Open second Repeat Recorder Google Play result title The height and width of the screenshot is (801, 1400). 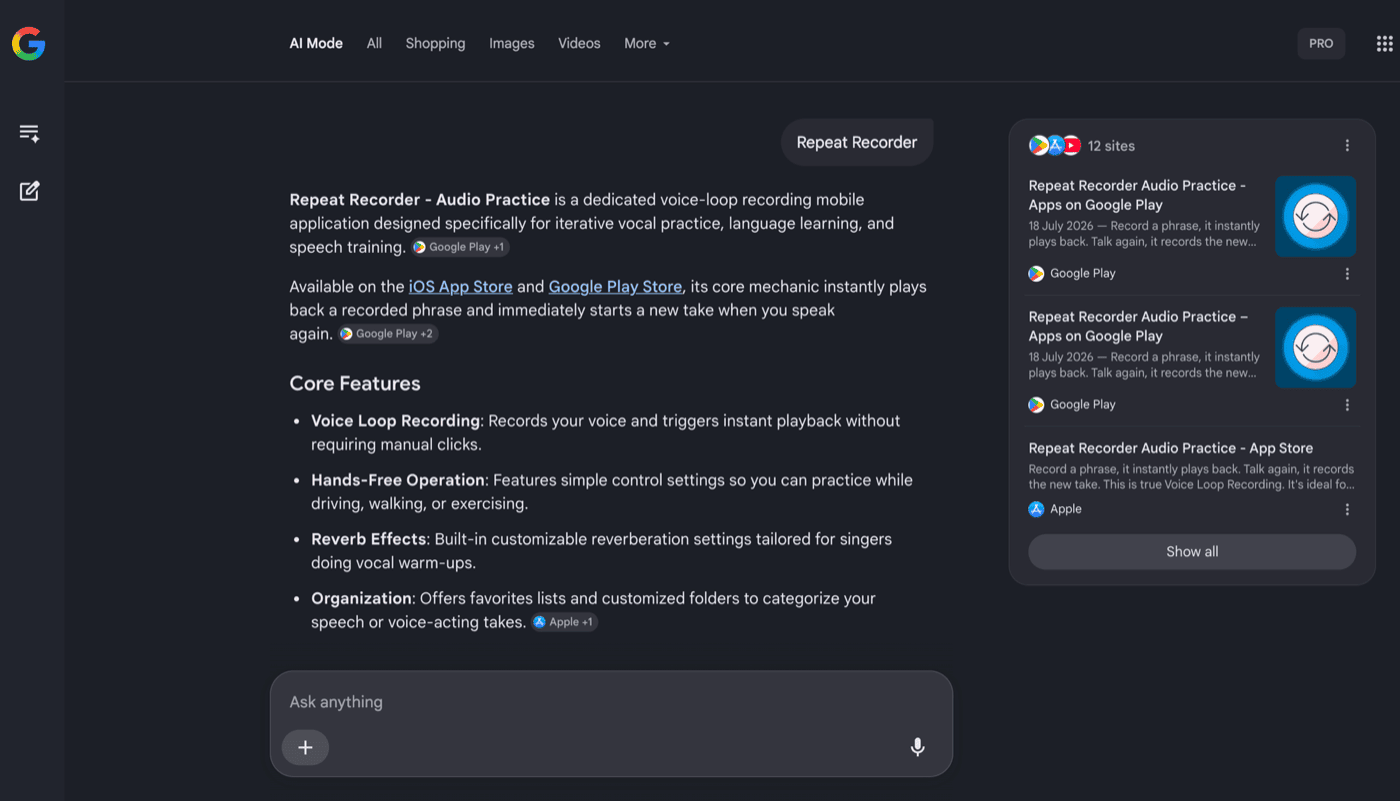[1138, 326]
